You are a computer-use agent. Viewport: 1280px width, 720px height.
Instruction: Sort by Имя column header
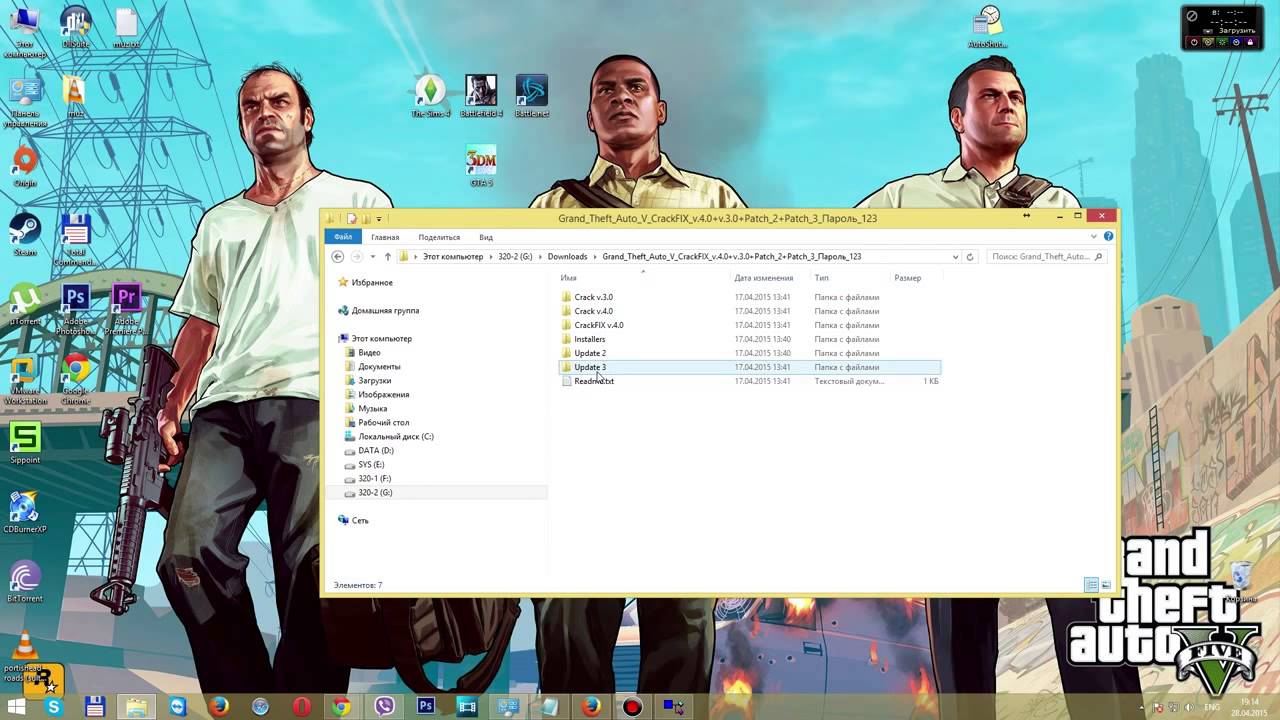[642, 278]
